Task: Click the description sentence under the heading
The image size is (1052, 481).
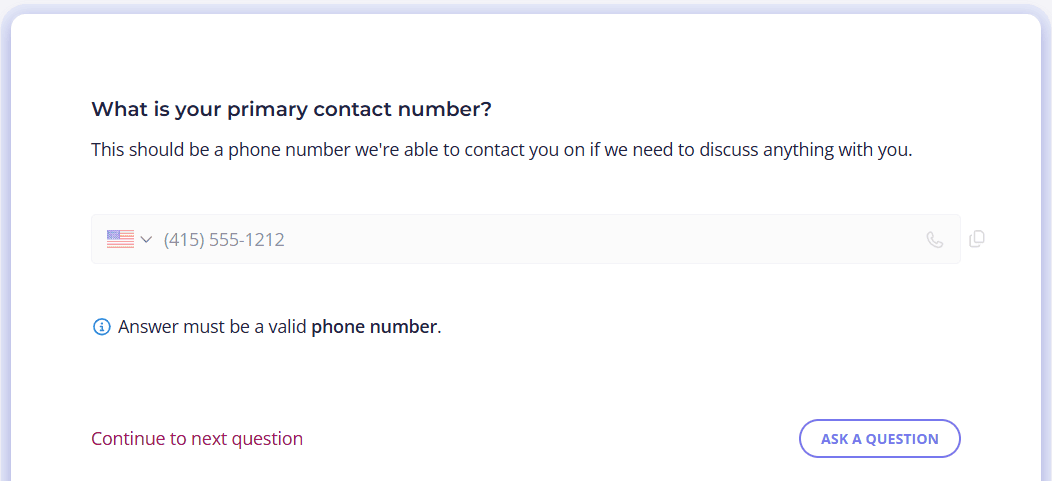Action: point(502,150)
